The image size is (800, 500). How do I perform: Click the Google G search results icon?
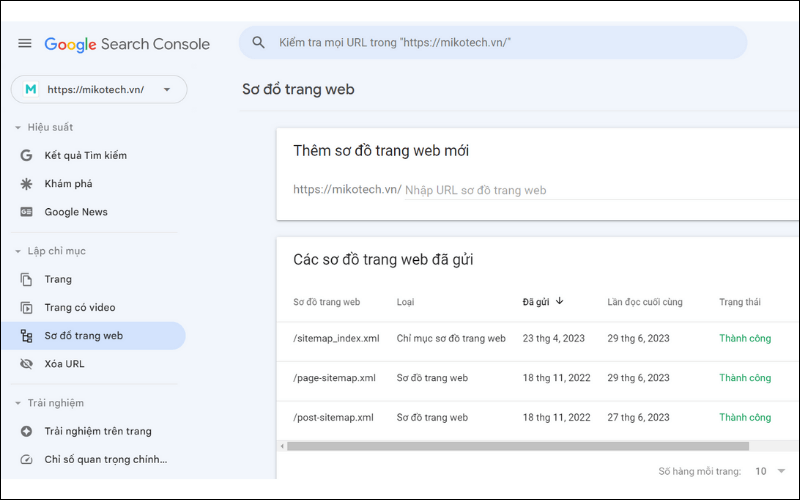26,156
